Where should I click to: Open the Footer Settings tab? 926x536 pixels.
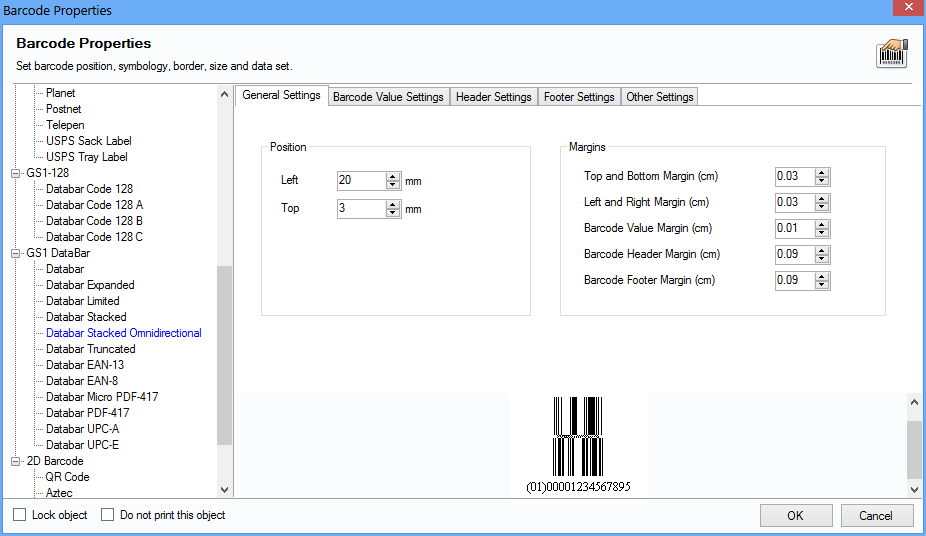click(x=579, y=97)
